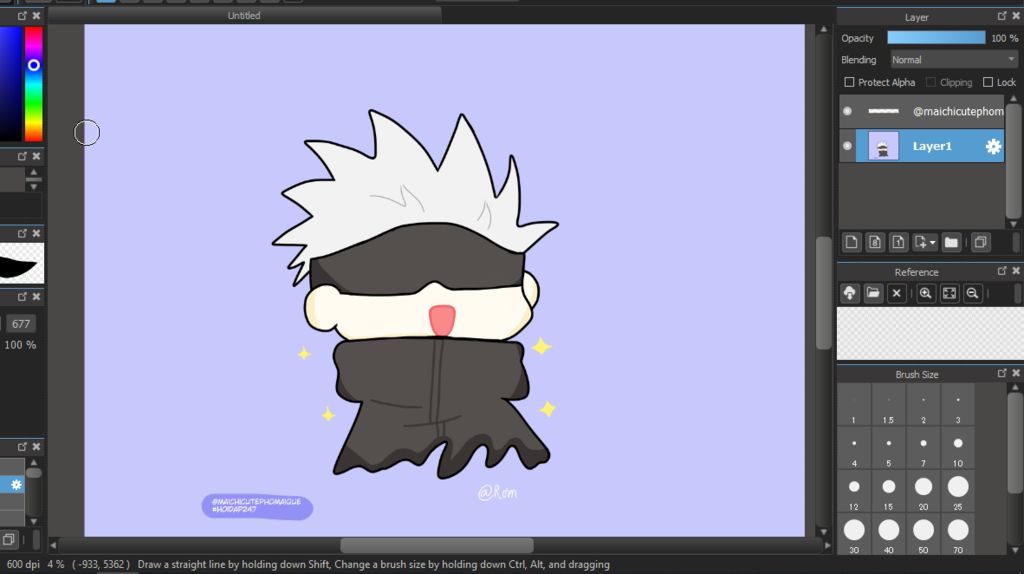The image size is (1024, 574).
Task: Add a new color layer
Action: 851,242
